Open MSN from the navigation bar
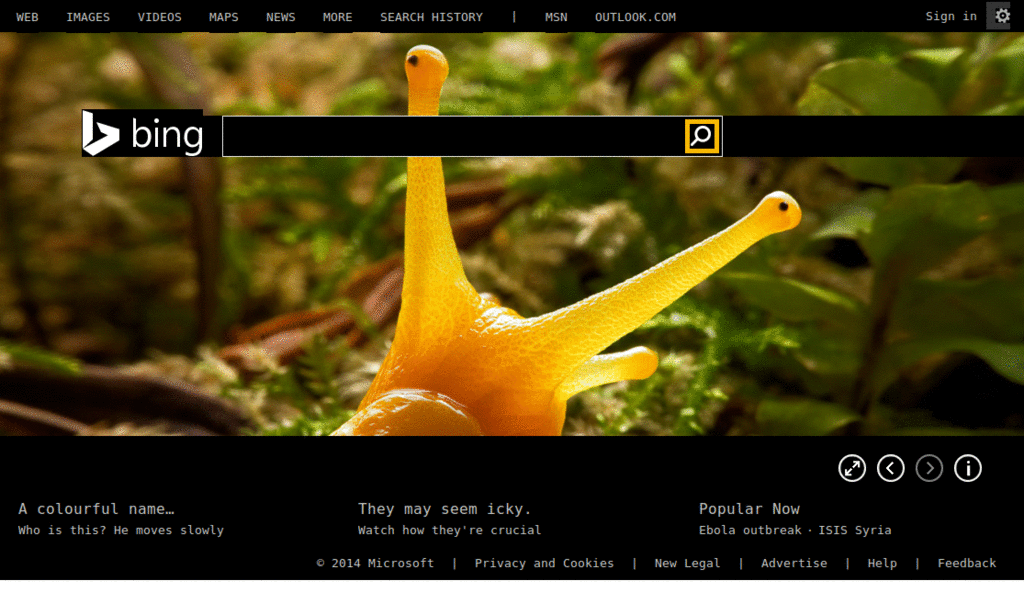The image size is (1024, 592). point(555,16)
